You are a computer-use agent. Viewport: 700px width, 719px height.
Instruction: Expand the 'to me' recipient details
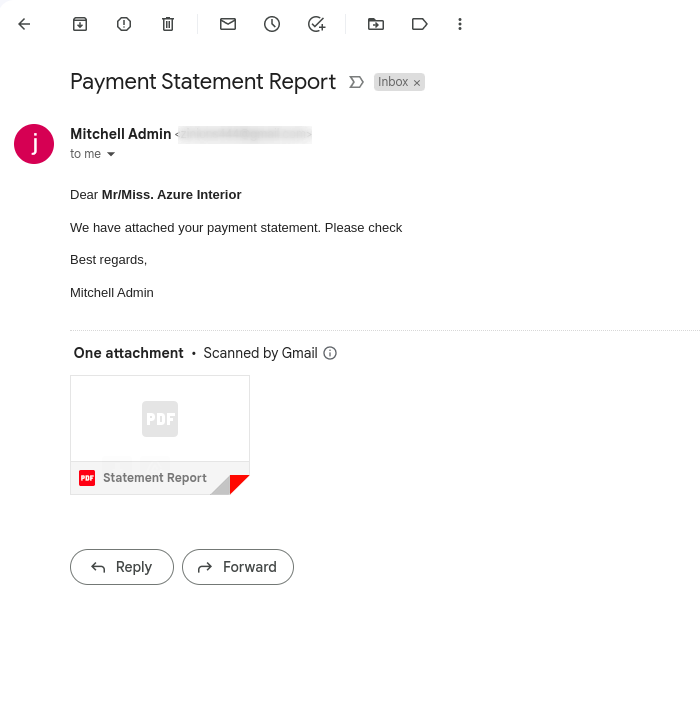111,155
